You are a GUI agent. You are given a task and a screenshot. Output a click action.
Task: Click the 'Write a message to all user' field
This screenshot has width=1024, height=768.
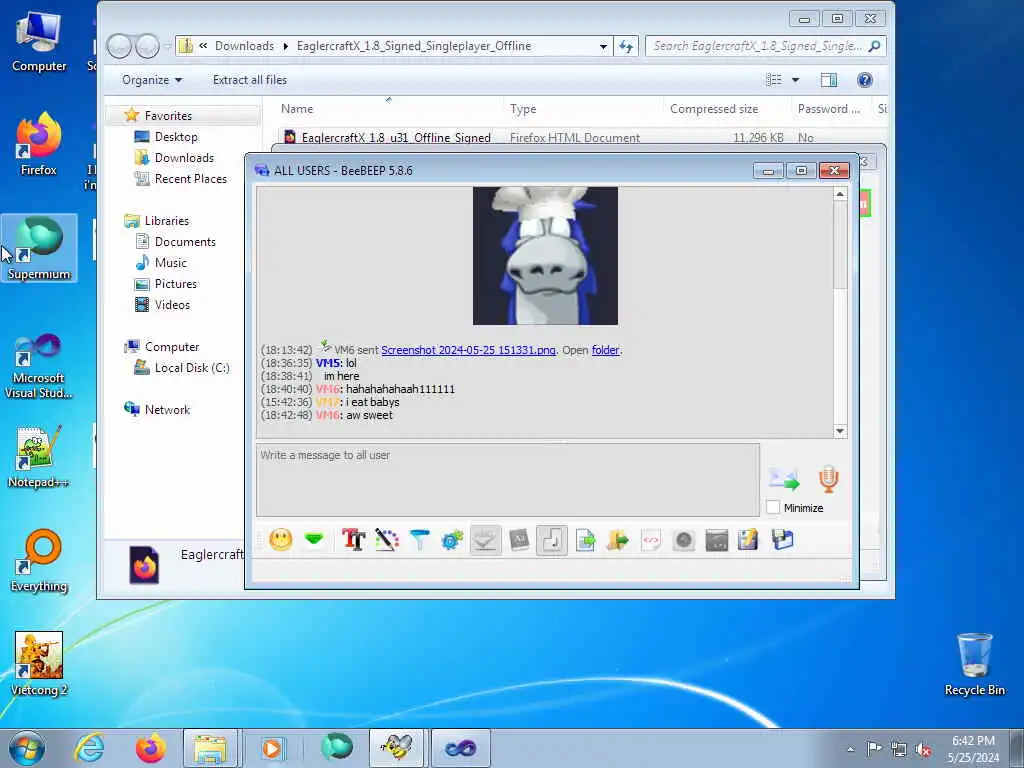click(507, 480)
